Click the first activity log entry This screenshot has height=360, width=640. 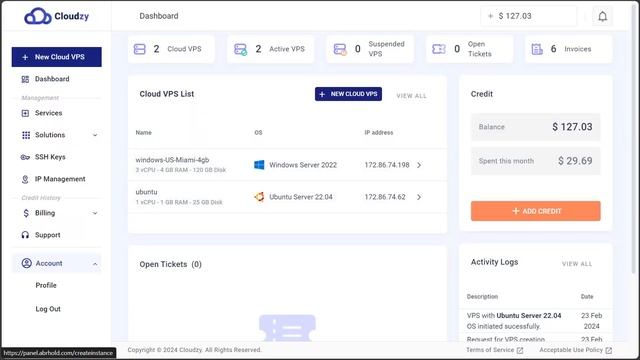click(536, 321)
